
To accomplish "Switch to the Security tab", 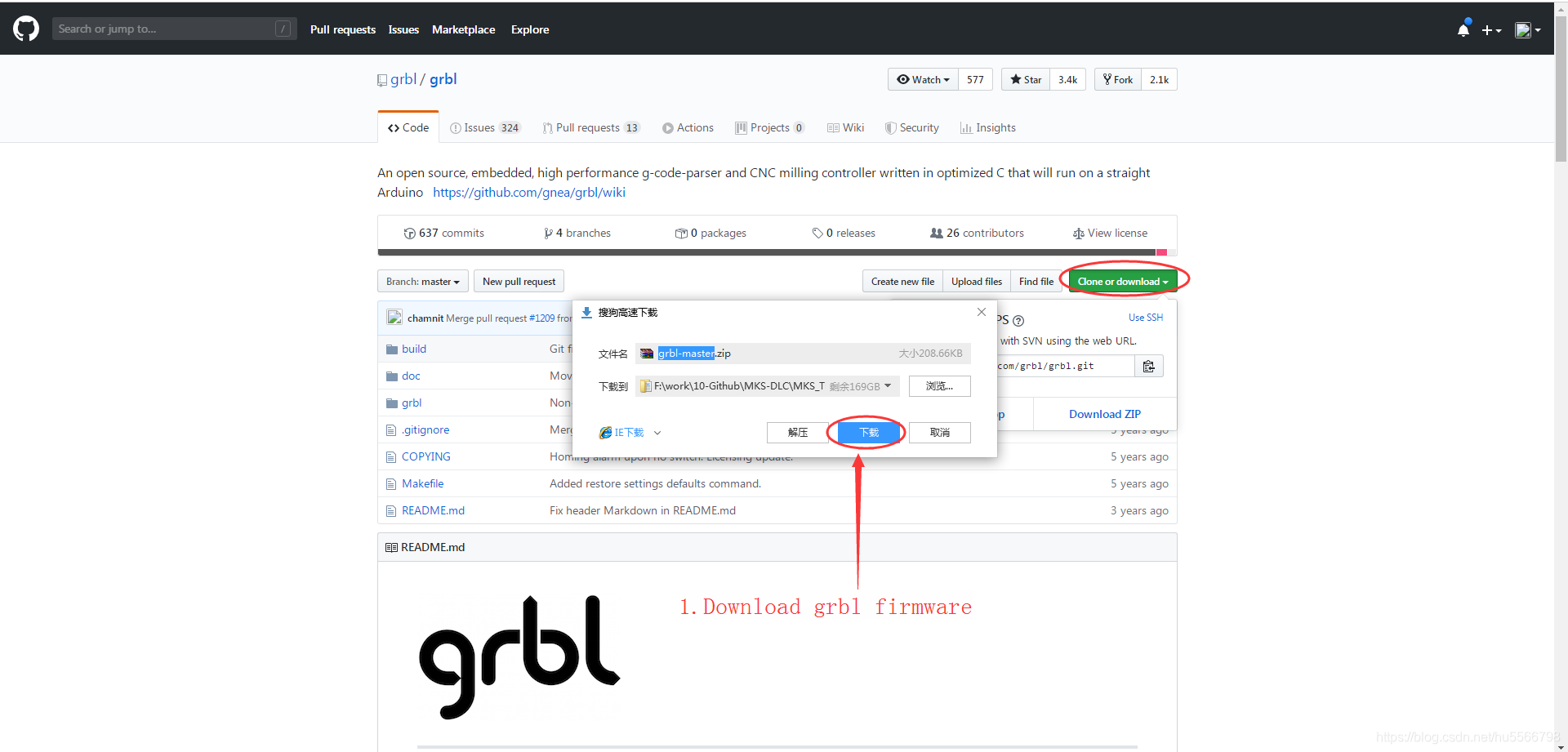I will pyautogui.click(x=912, y=127).
